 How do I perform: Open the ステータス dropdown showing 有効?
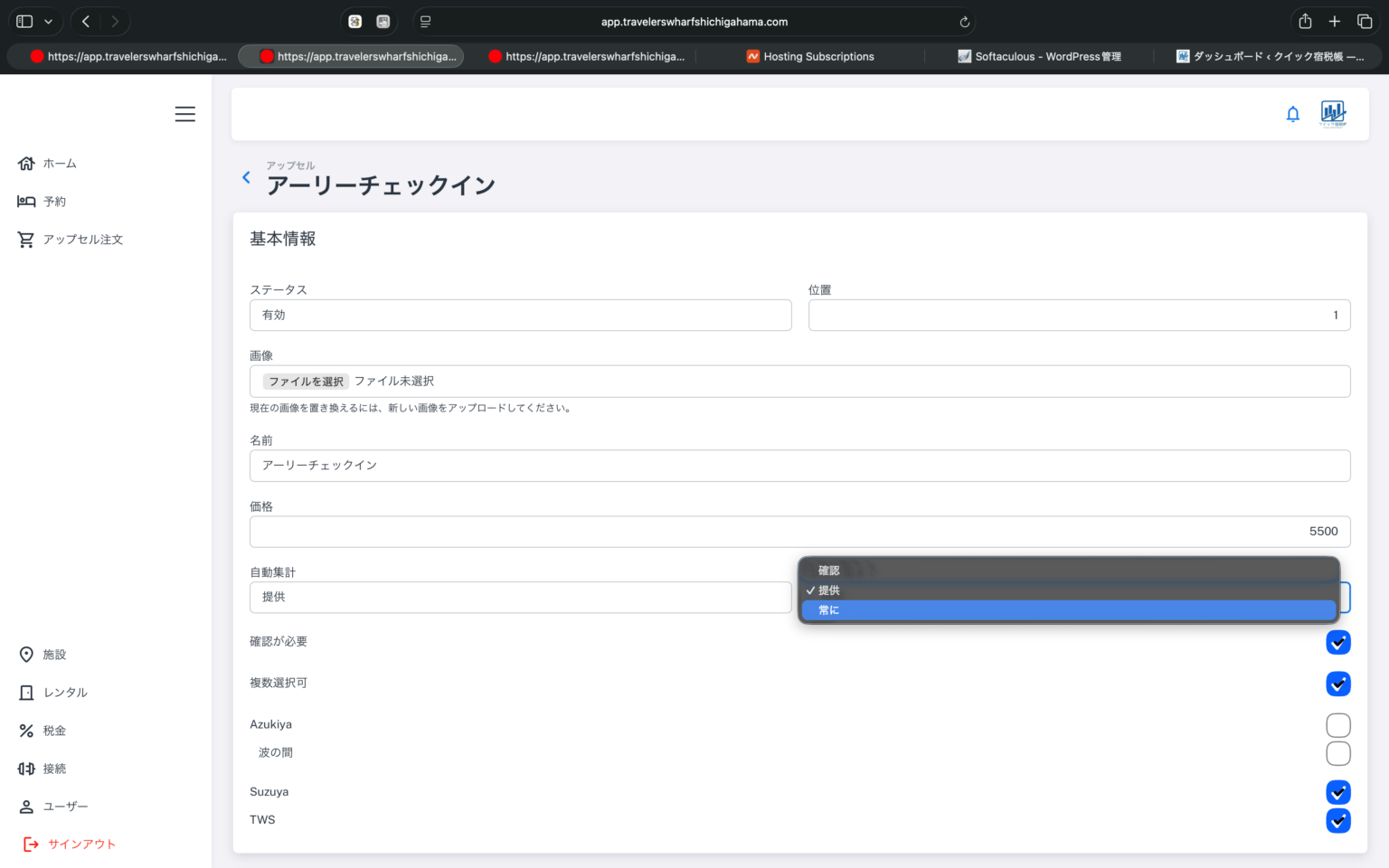(520, 316)
